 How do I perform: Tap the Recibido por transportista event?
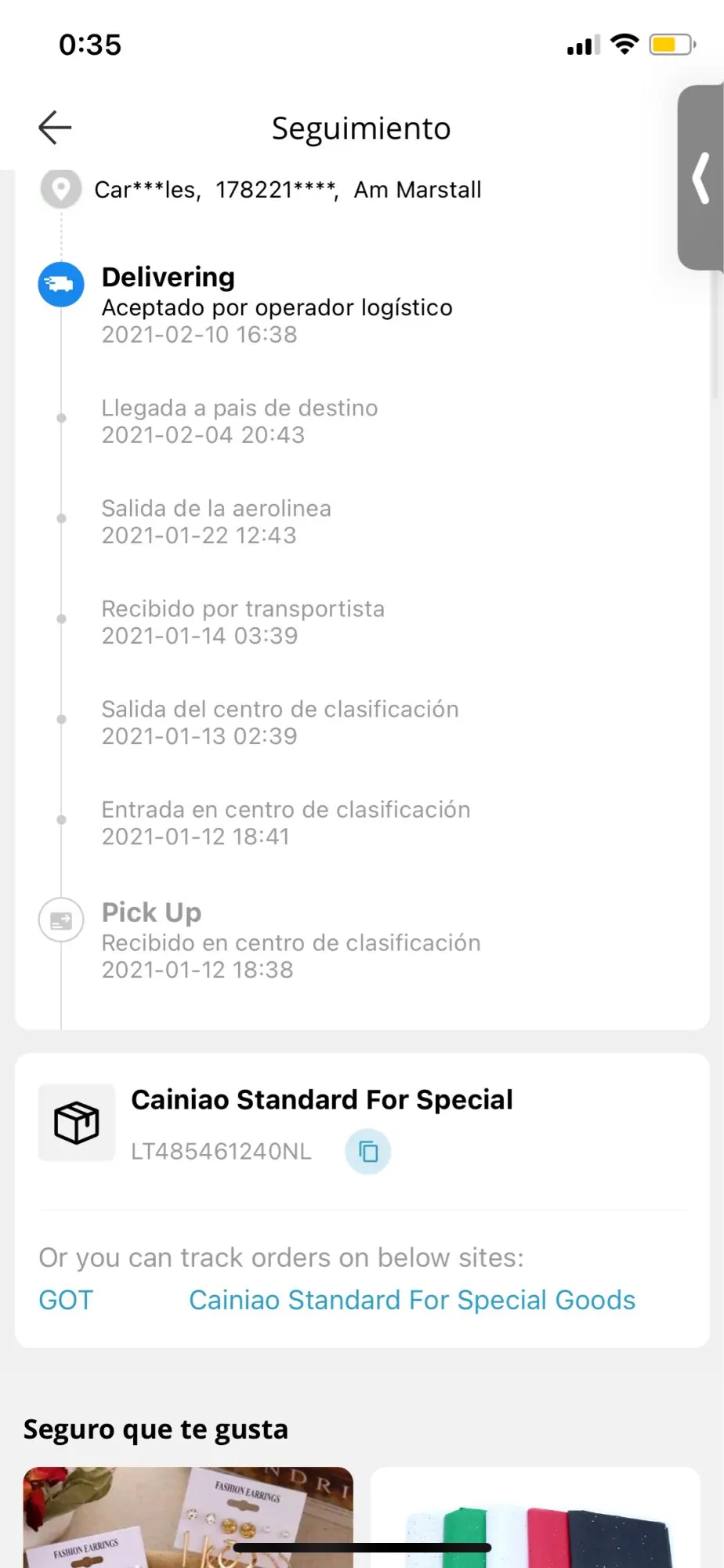click(243, 622)
